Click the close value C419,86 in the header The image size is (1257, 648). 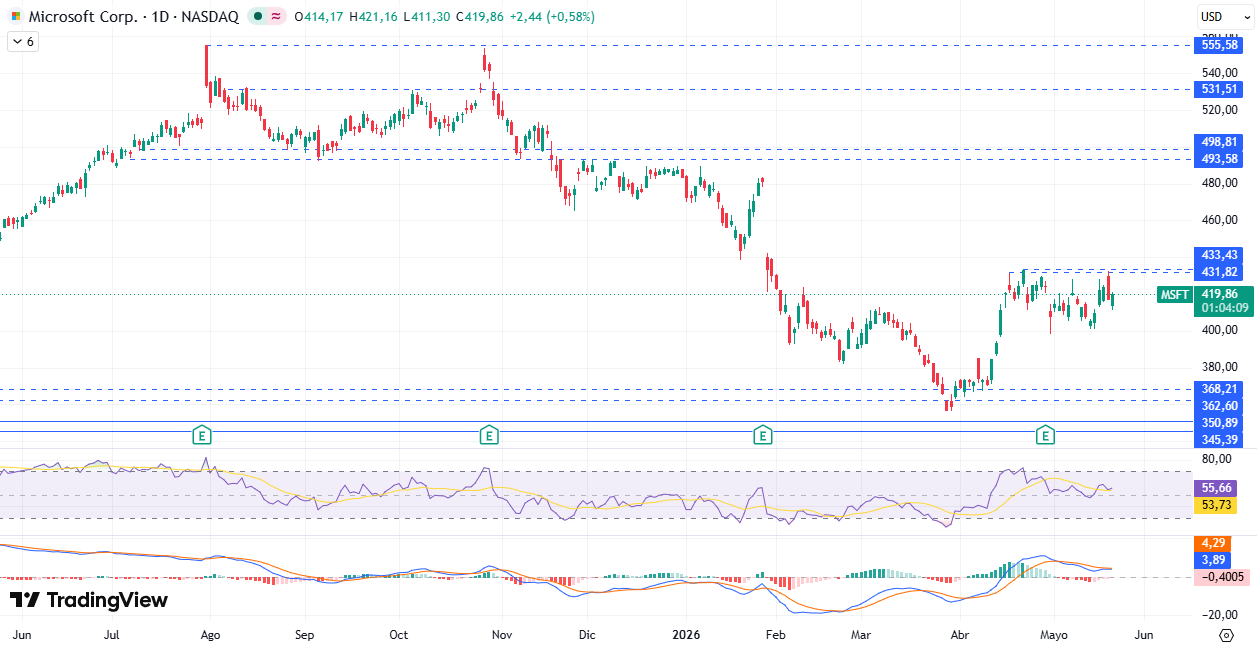(x=480, y=17)
